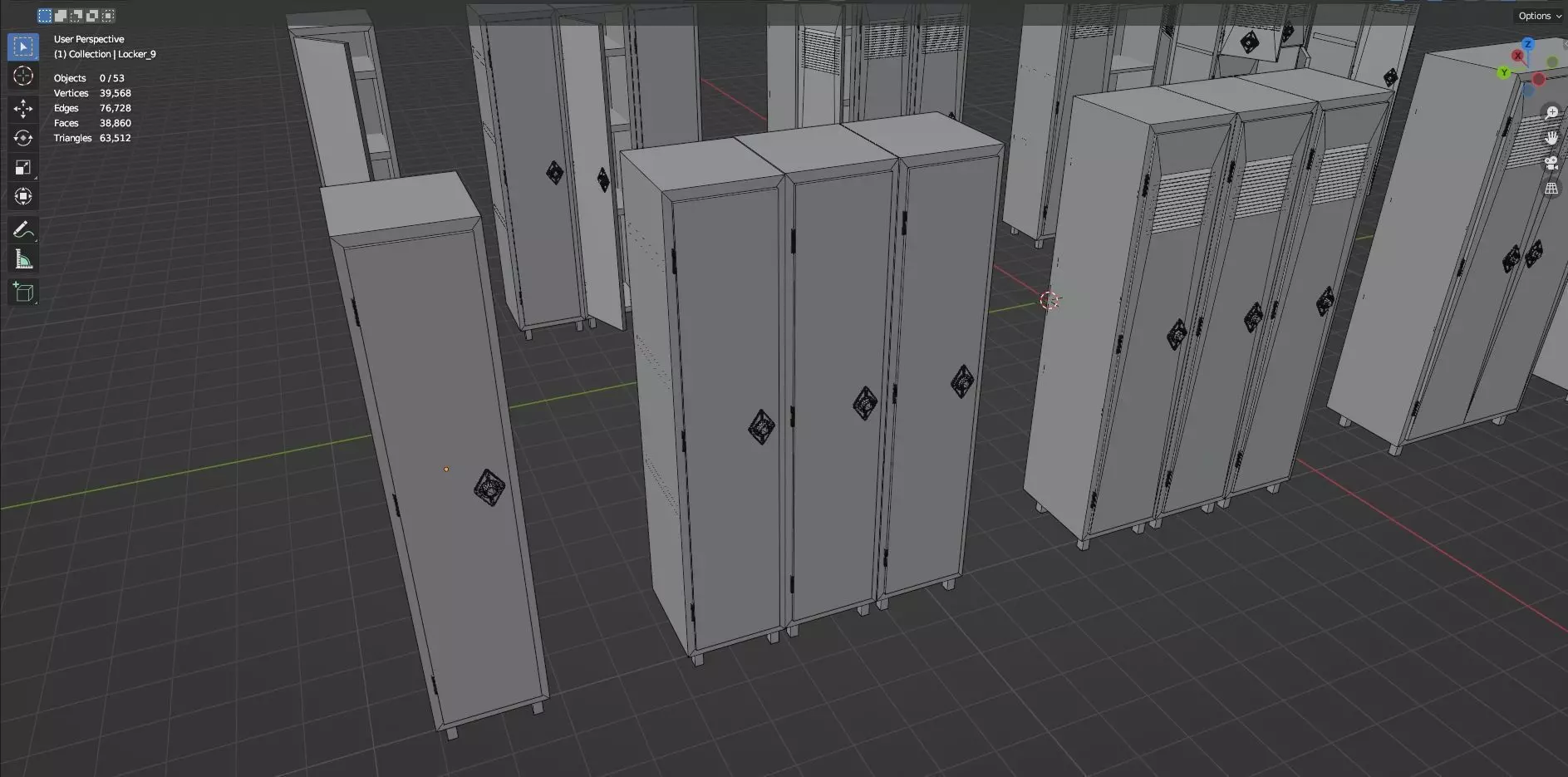Click the orange origin dot on single locker
Screen dimensions: 1568x777
[446, 470]
